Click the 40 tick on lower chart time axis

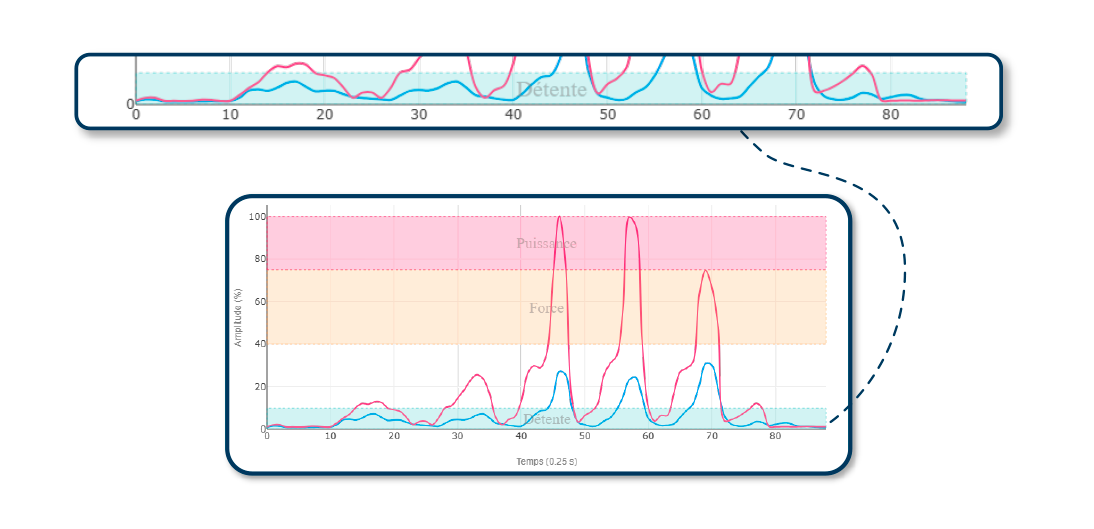(521, 436)
